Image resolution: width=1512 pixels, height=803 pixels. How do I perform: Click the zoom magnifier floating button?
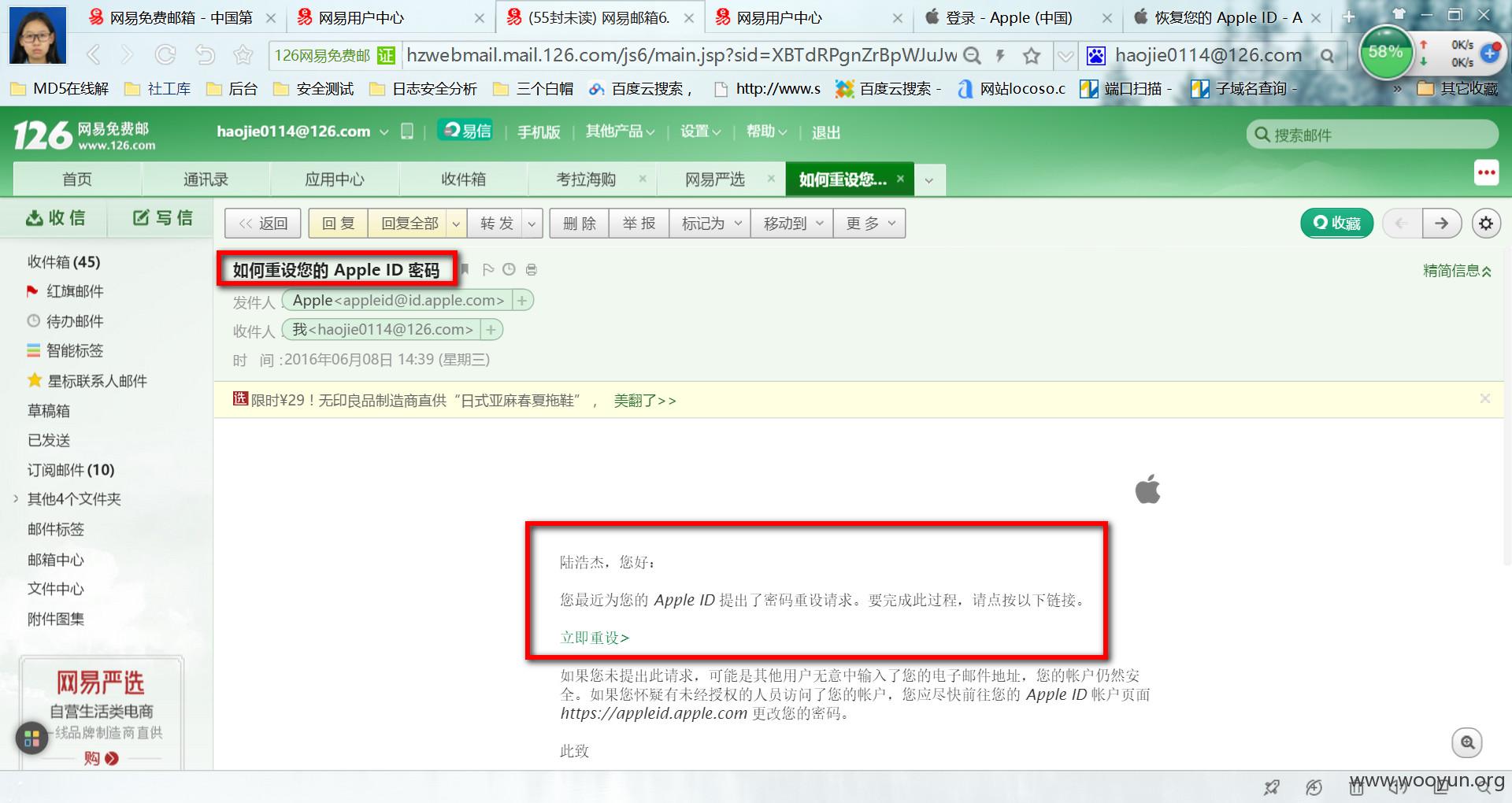[1467, 742]
